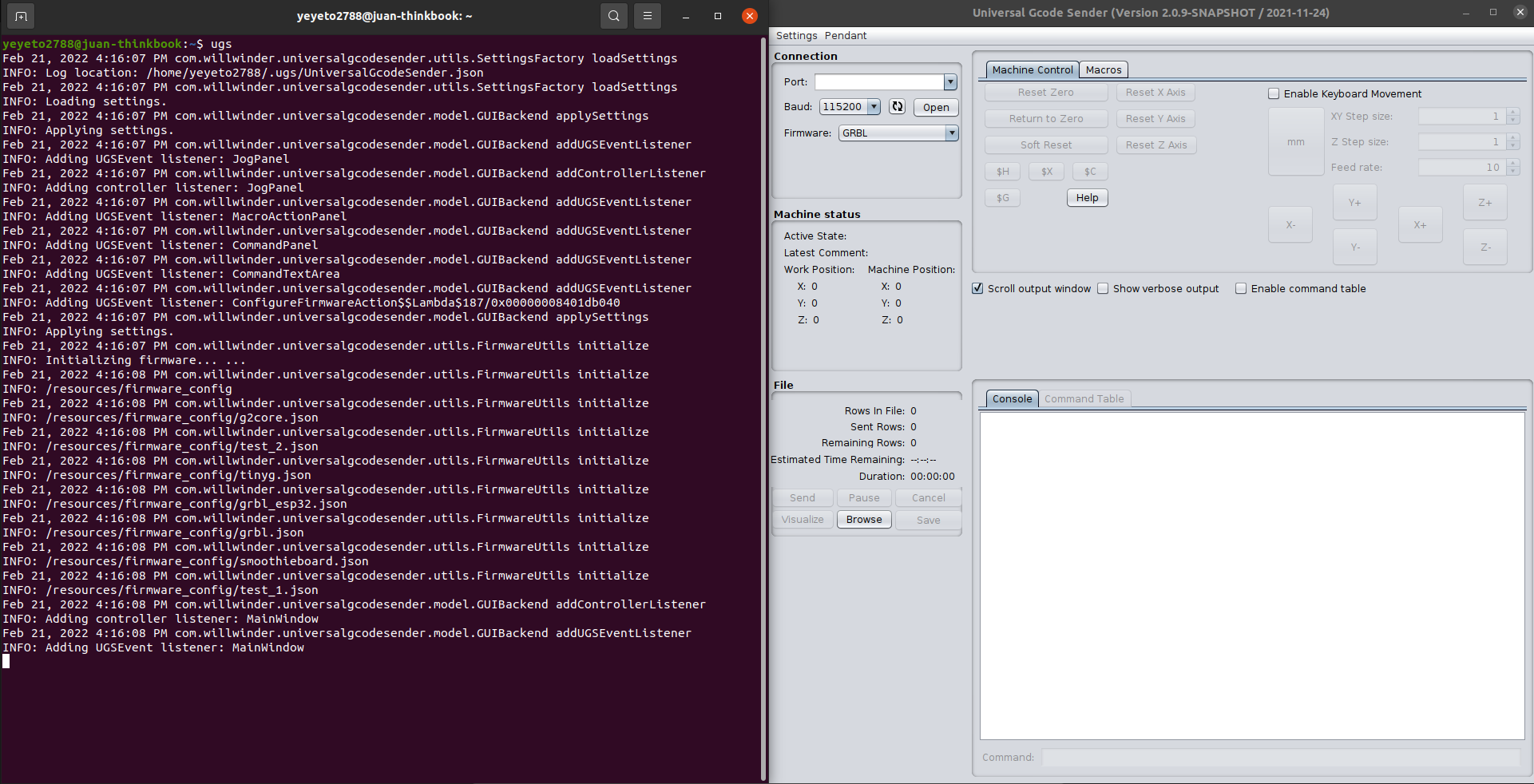Open the Firmware GRBL dropdown

(x=952, y=133)
